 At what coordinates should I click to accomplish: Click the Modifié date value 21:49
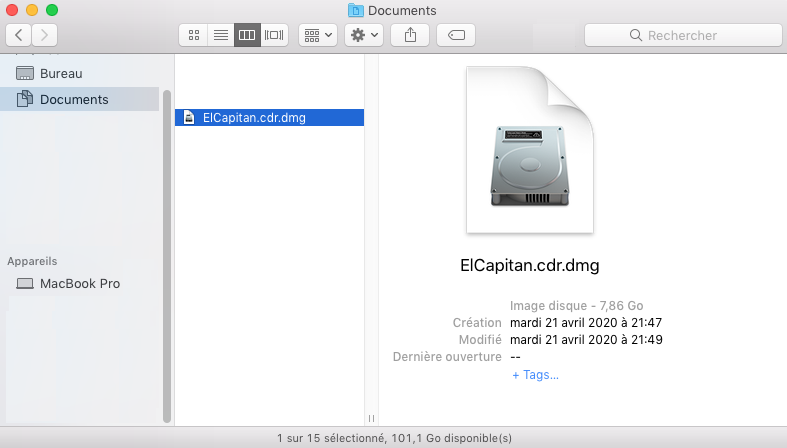pos(586,340)
